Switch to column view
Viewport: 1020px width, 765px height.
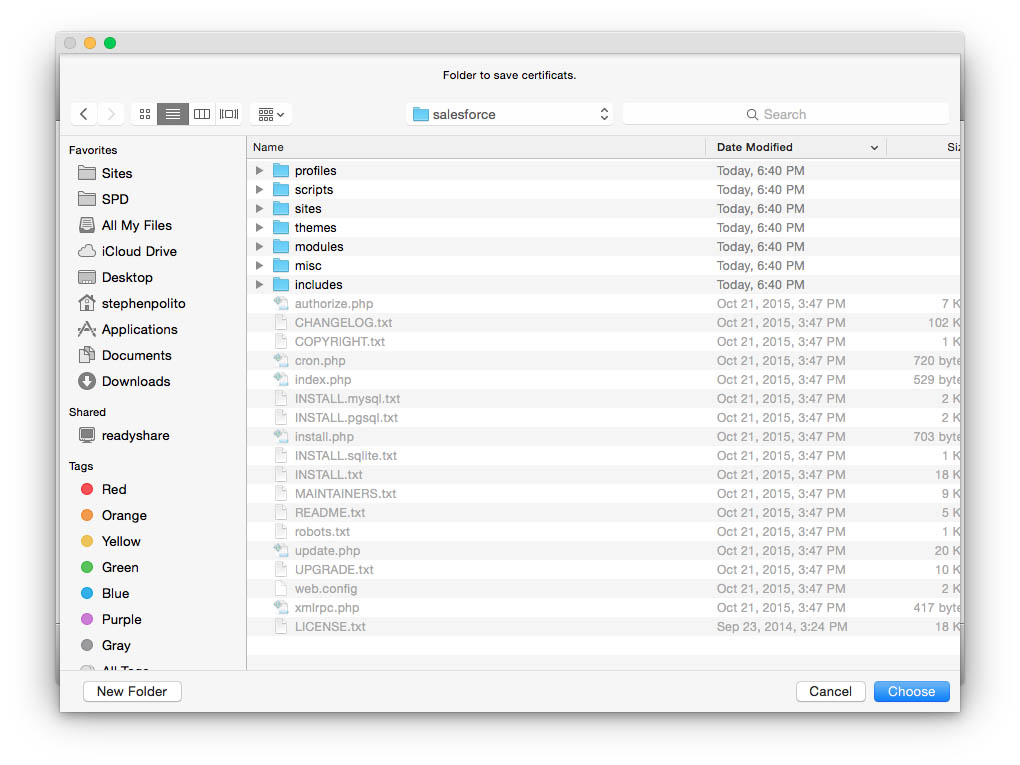[202, 114]
